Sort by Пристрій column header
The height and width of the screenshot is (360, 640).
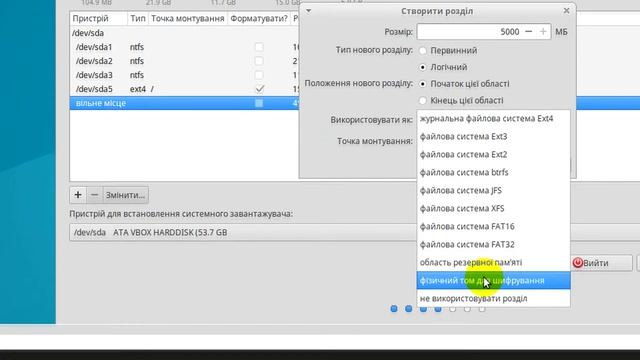tap(98, 18)
